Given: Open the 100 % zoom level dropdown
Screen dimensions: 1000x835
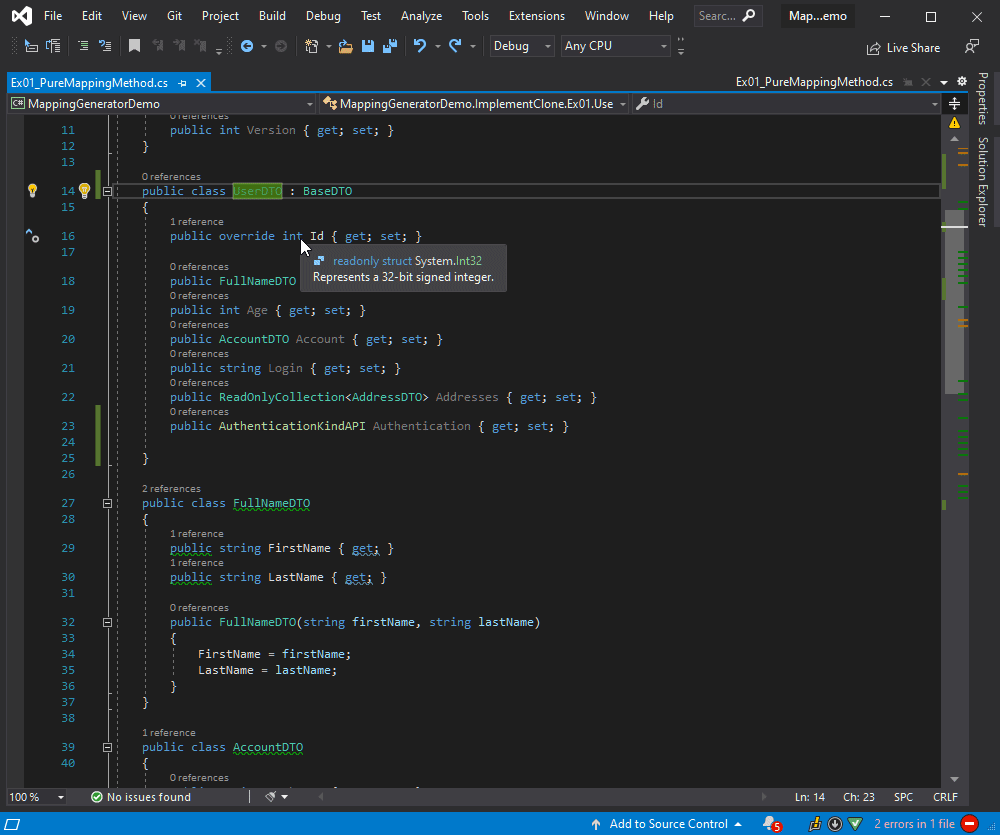Looking at the screenshot, I should tap(61, 797).
